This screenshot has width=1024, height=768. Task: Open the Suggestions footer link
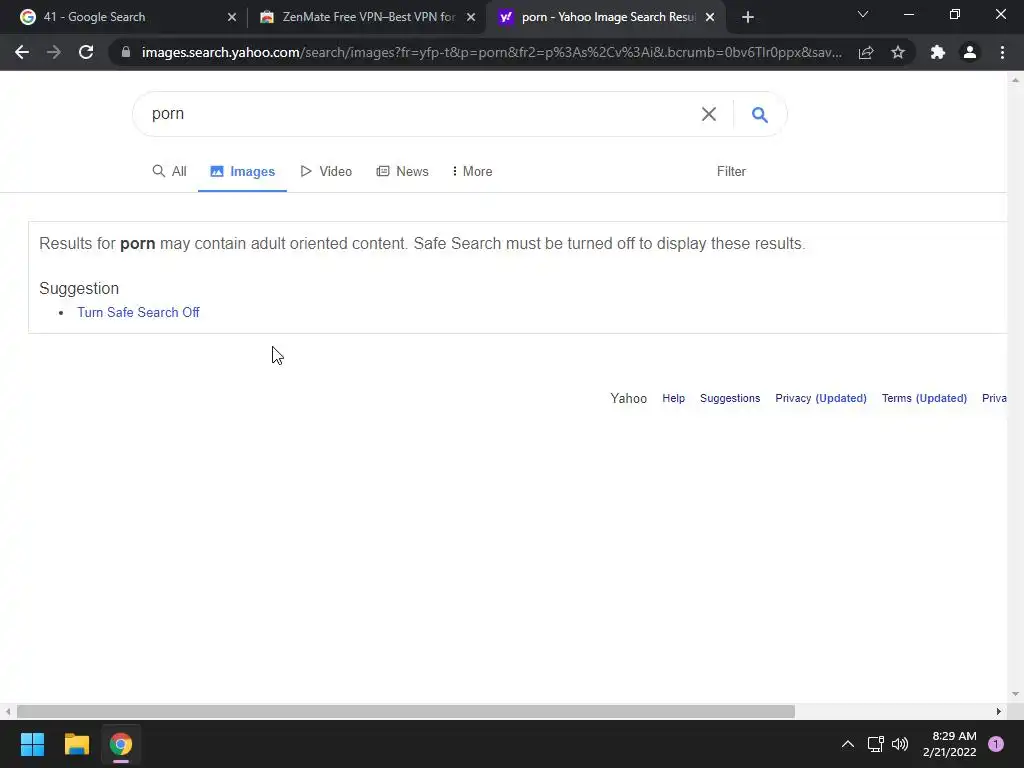tap(730, 398)
